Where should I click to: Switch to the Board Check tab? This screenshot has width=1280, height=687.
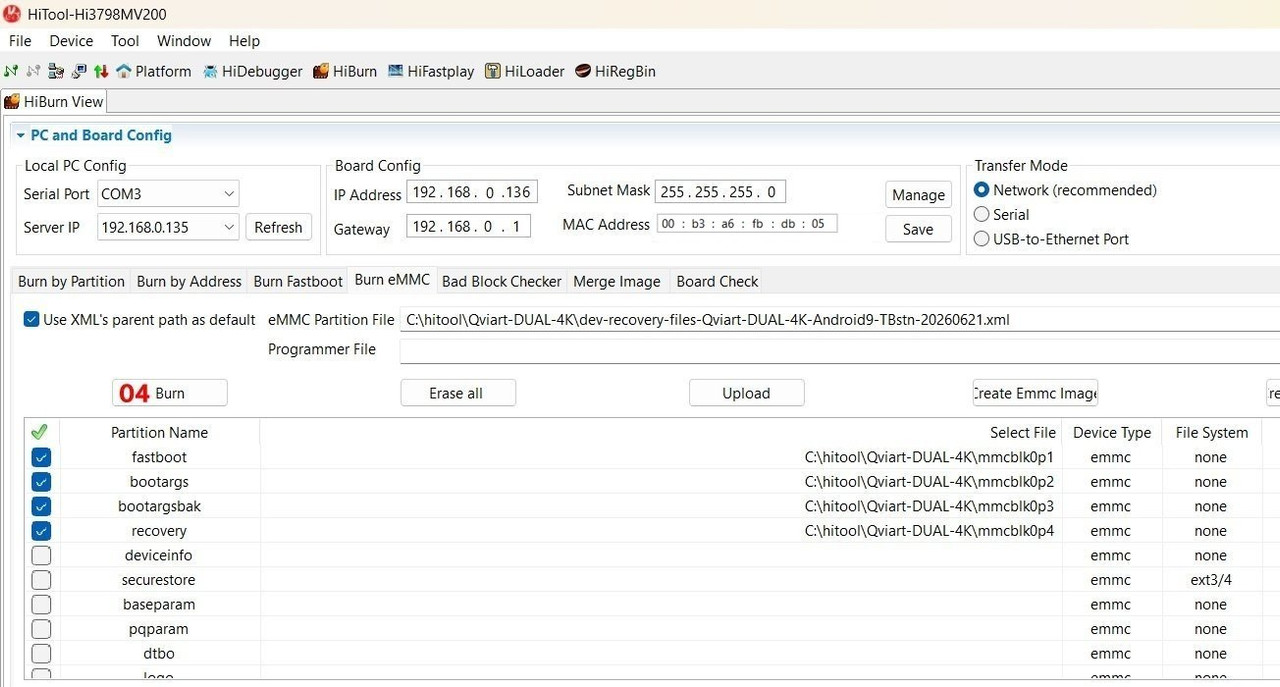click(717, 281)
